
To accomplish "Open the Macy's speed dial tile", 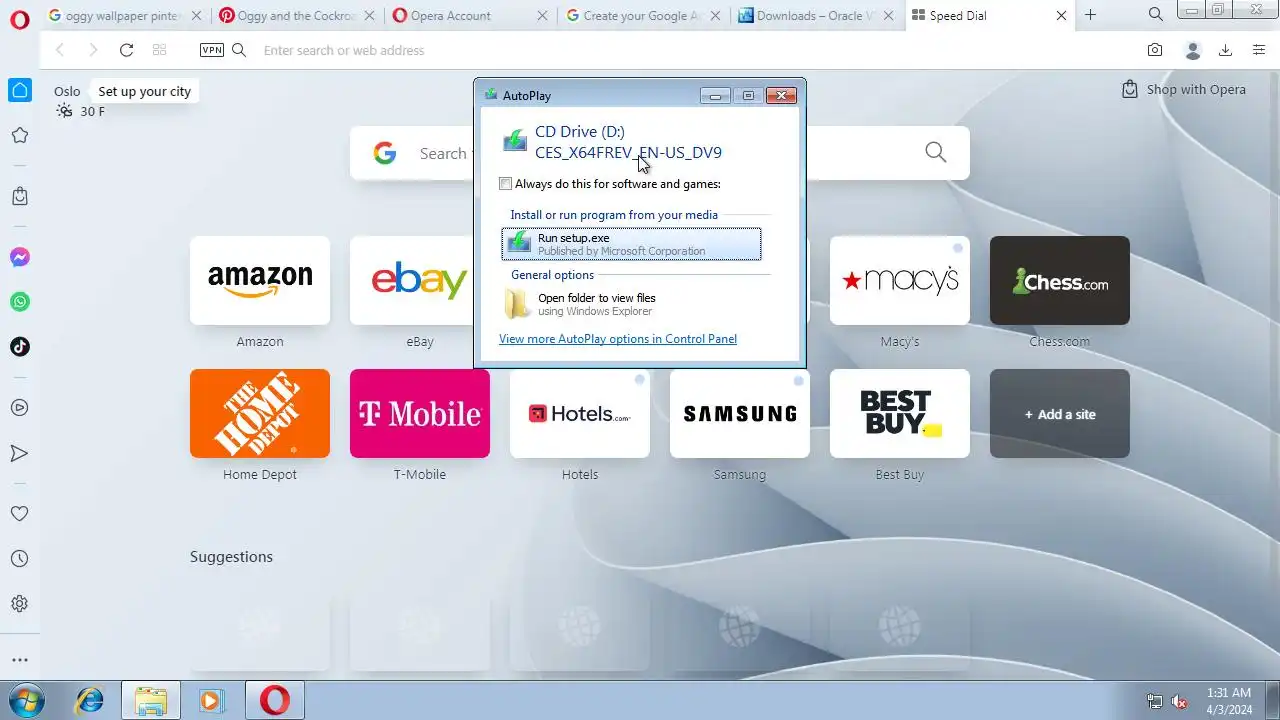I will (900, 280).
